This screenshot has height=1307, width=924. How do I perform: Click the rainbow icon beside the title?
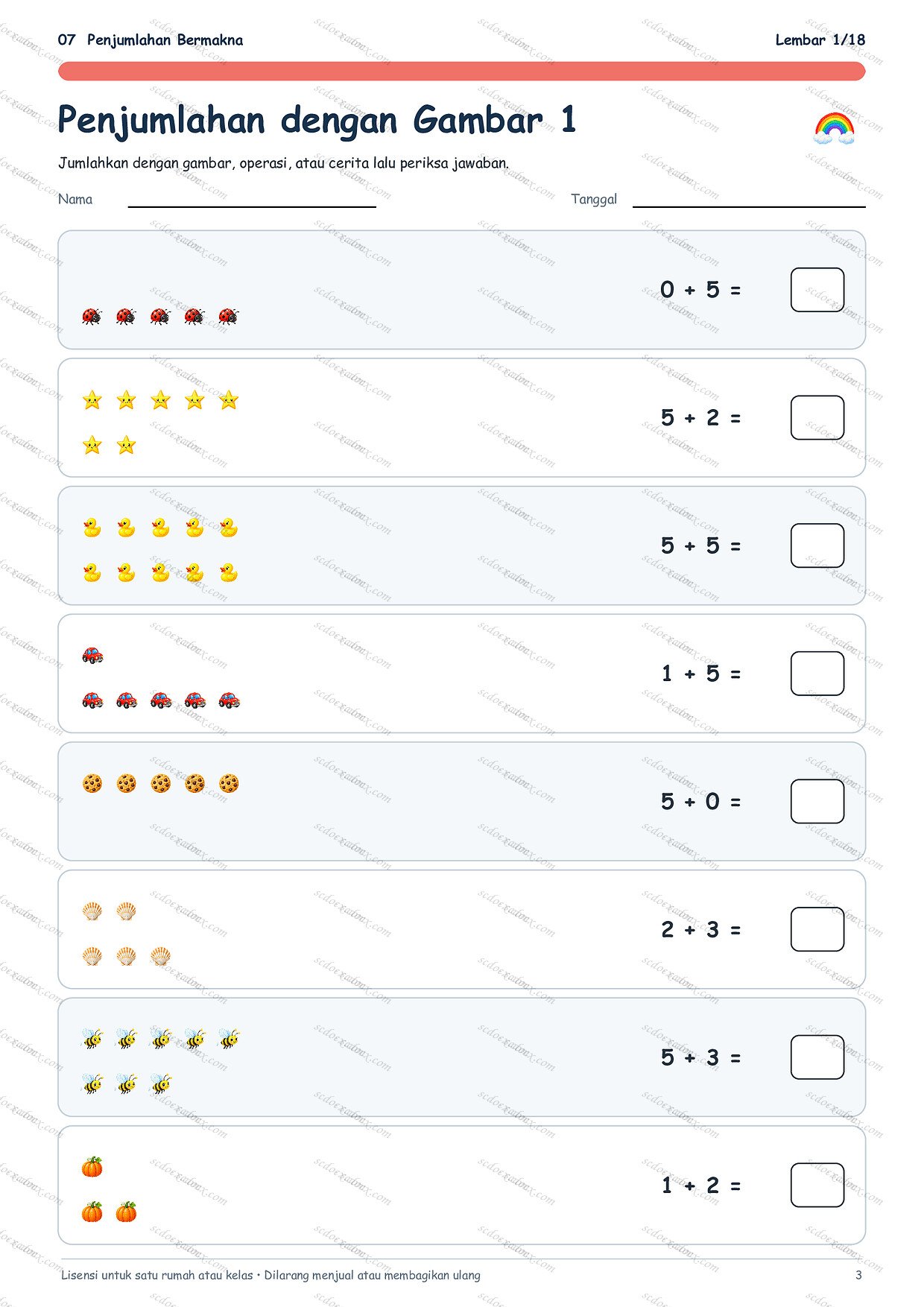coord(834,127)
